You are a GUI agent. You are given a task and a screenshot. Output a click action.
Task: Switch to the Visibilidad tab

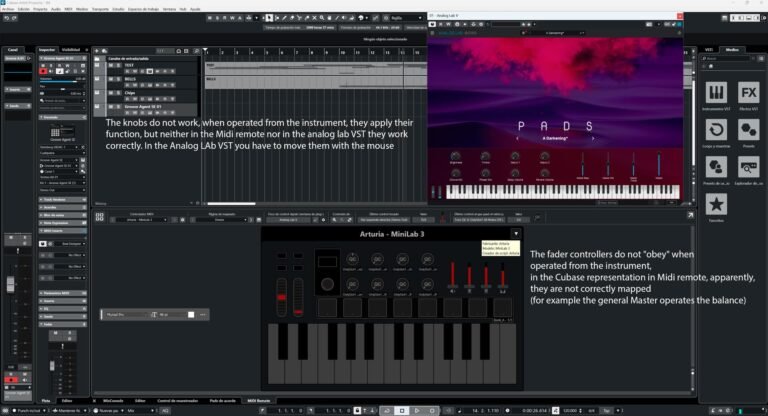[x=71, y=50]
